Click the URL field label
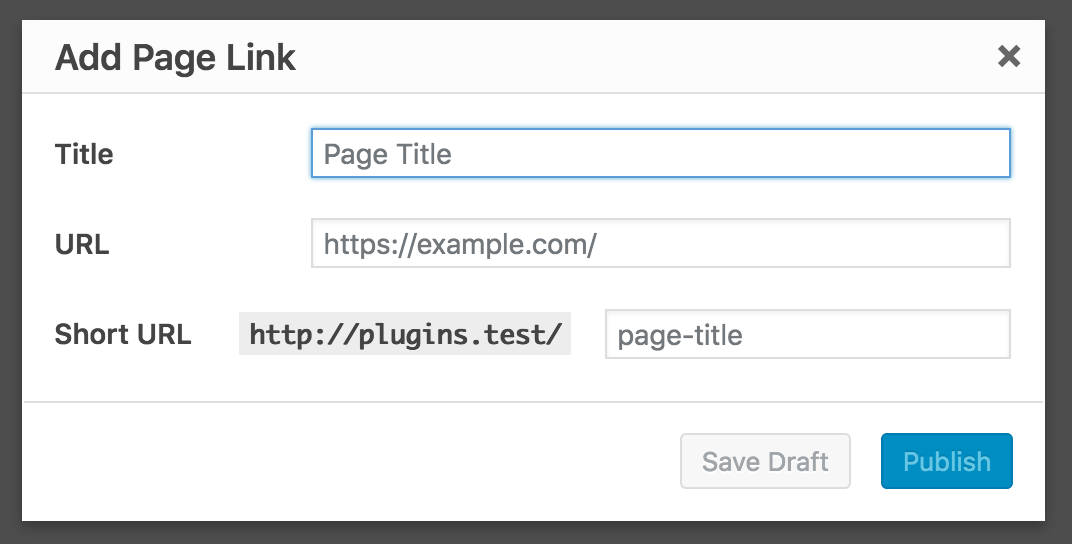 click(82, 244)
